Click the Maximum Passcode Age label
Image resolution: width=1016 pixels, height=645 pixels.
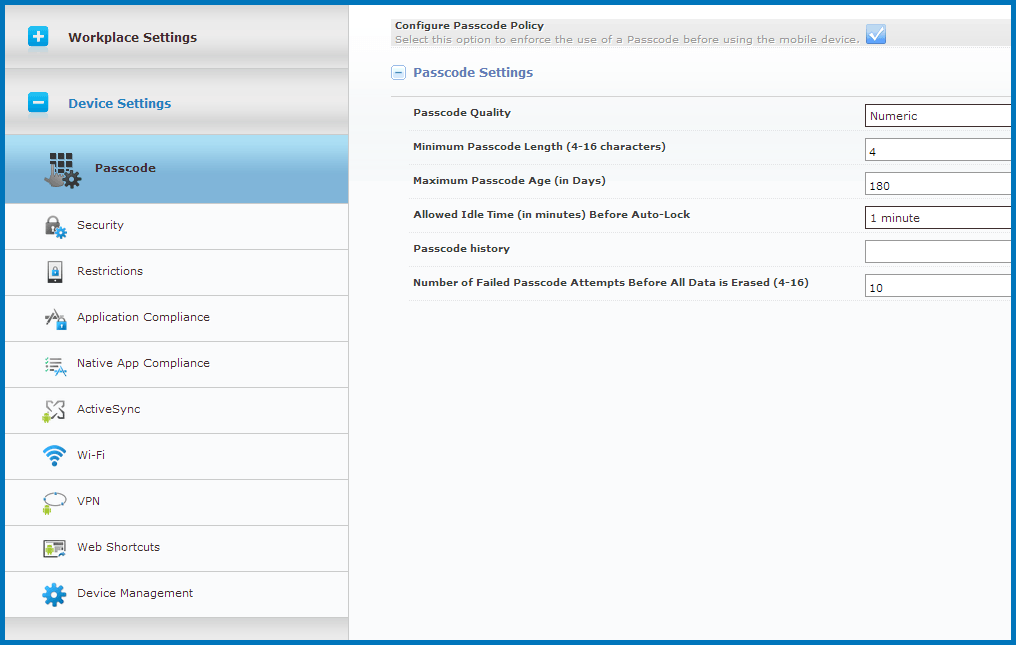coord(509,181)
